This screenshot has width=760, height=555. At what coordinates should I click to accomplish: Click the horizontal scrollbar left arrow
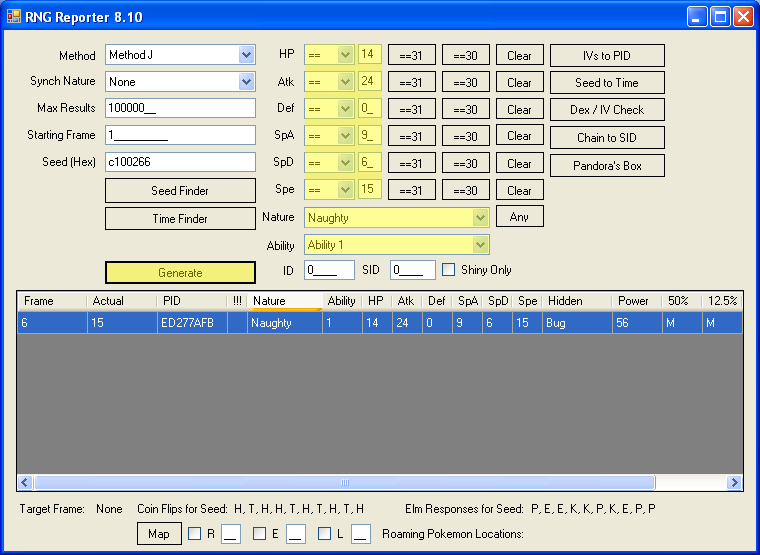(x=25, y=483)
